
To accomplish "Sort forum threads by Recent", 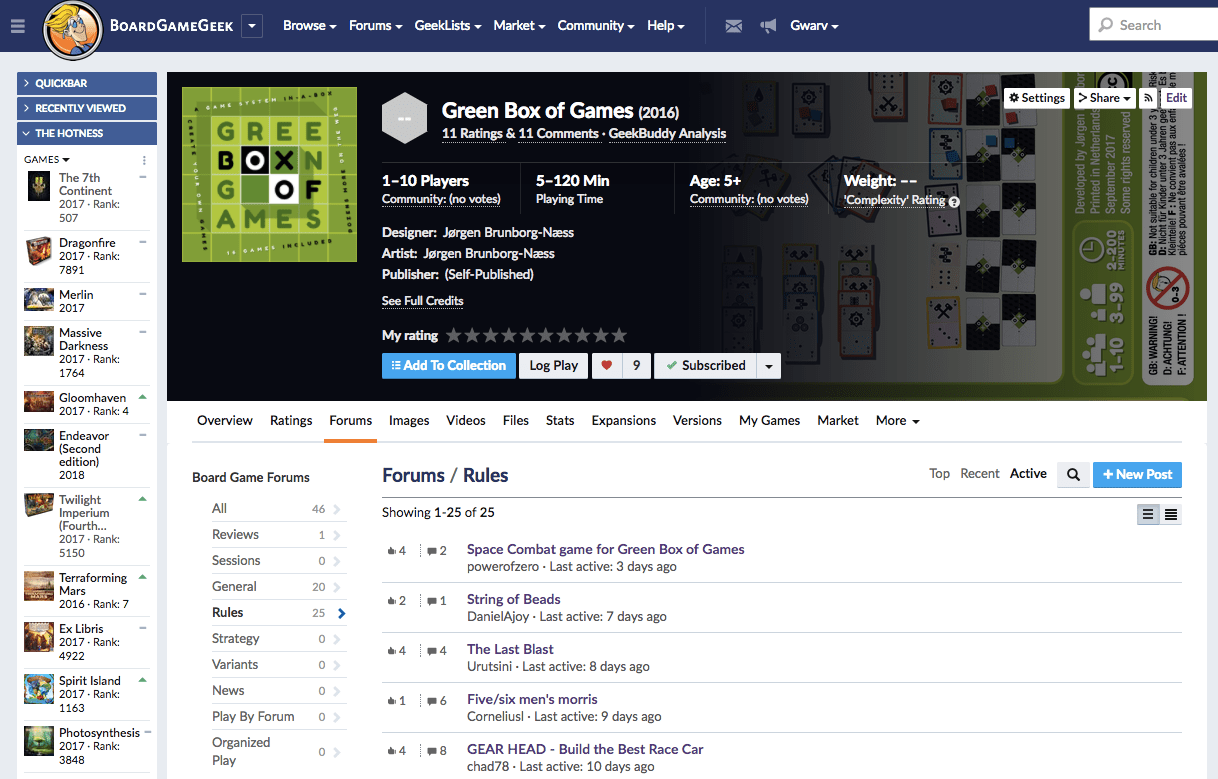I will [979, 474].
